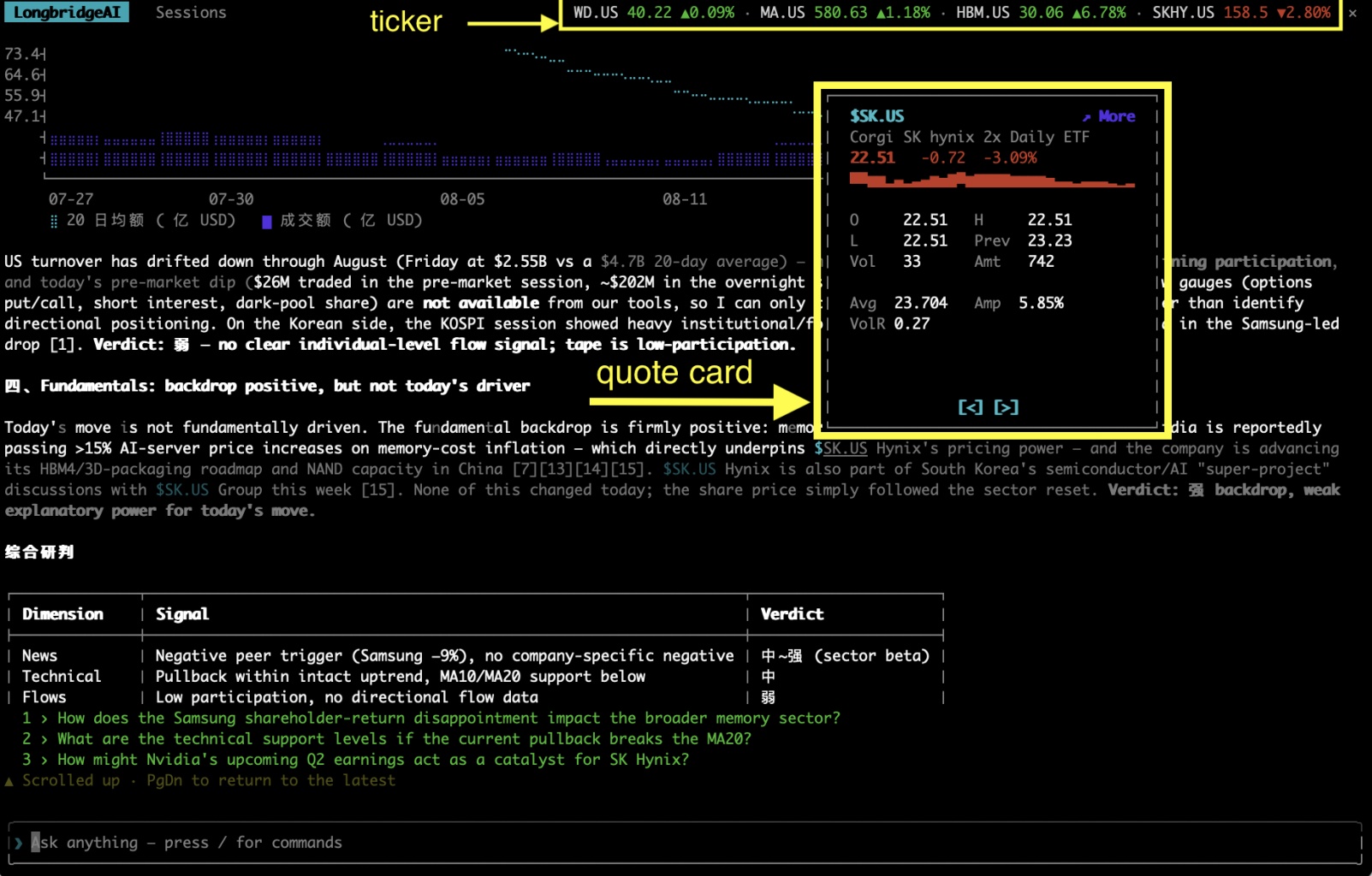Click the $SK.US title in quote card
The width and height of the screenshot is (1372, 876).
(876, 116)
